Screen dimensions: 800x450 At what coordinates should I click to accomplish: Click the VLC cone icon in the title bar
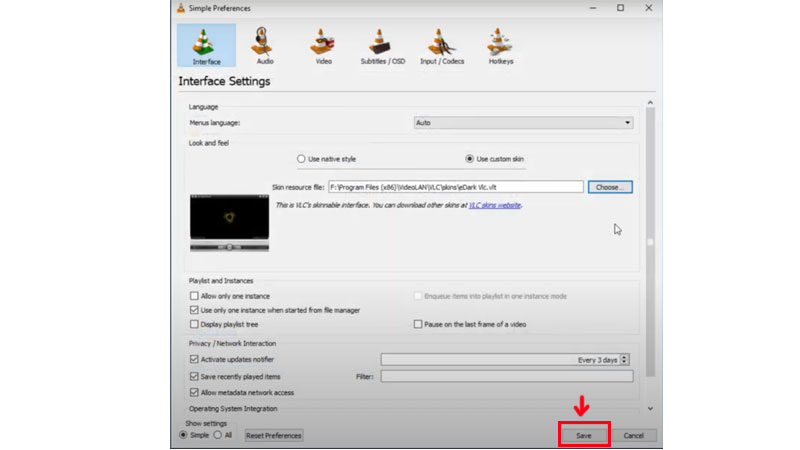coord(181,8)
